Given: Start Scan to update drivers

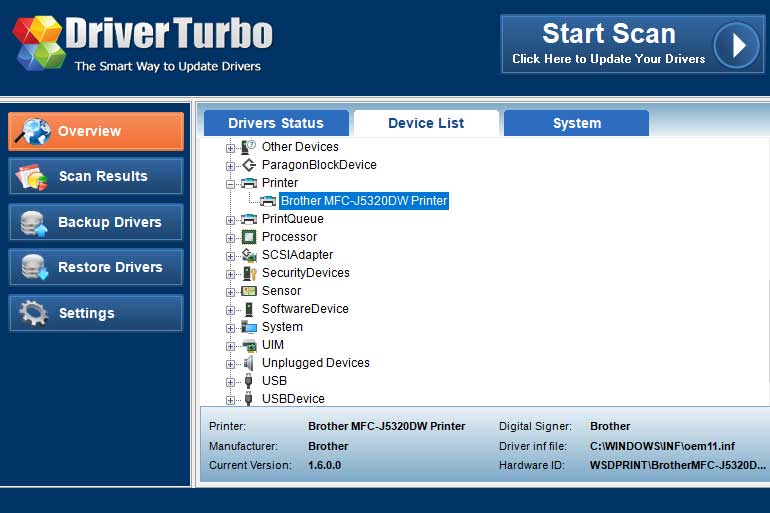Looking at the screenshot, I should click(632, 44).
